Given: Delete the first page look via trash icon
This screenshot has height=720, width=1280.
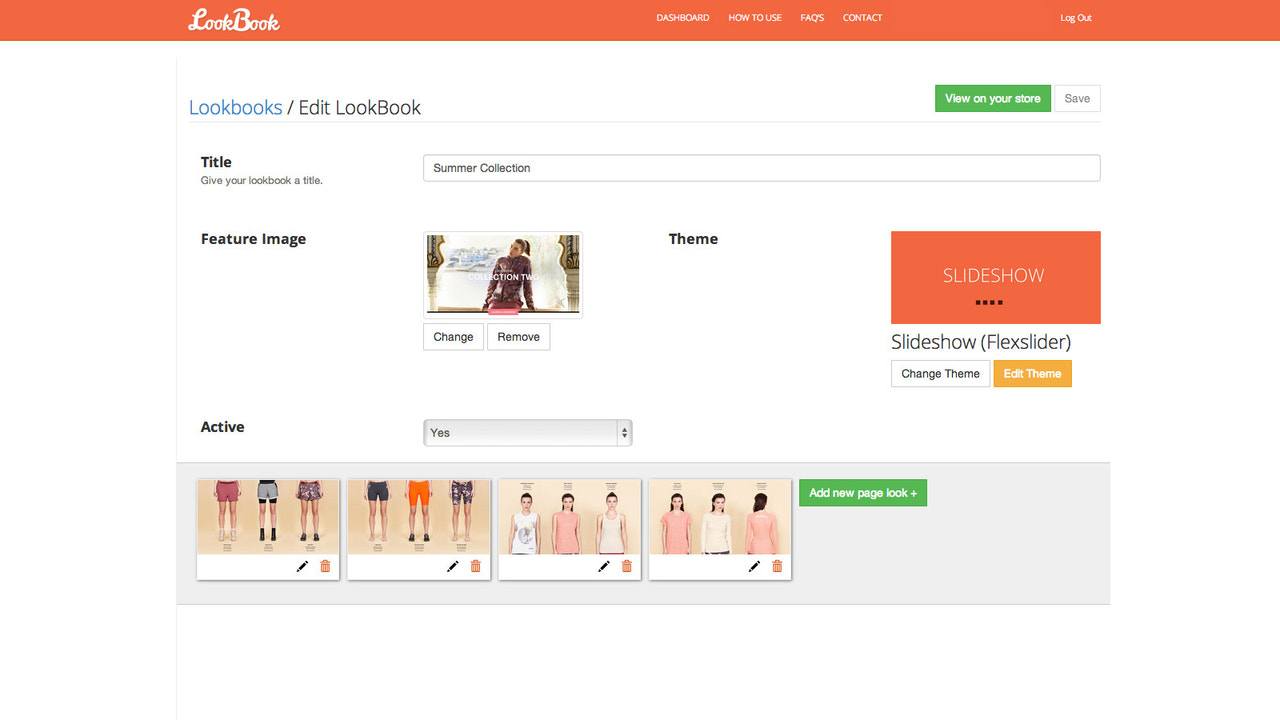Looking at the screenshot, I should 325,565.
